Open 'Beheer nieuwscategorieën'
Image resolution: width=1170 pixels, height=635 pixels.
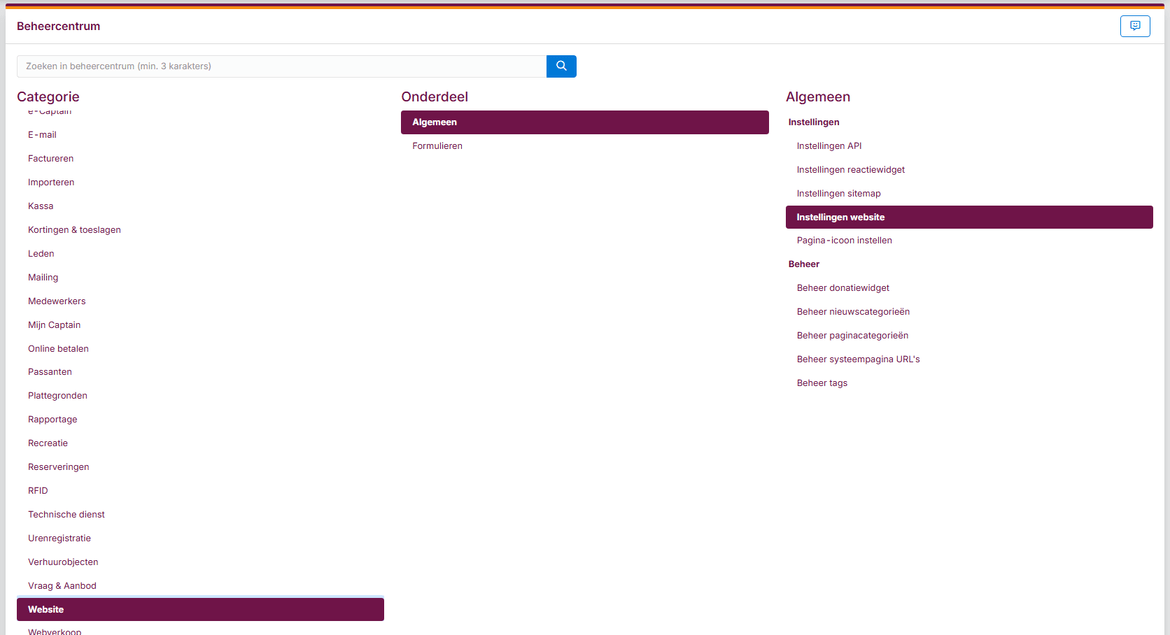853,311
